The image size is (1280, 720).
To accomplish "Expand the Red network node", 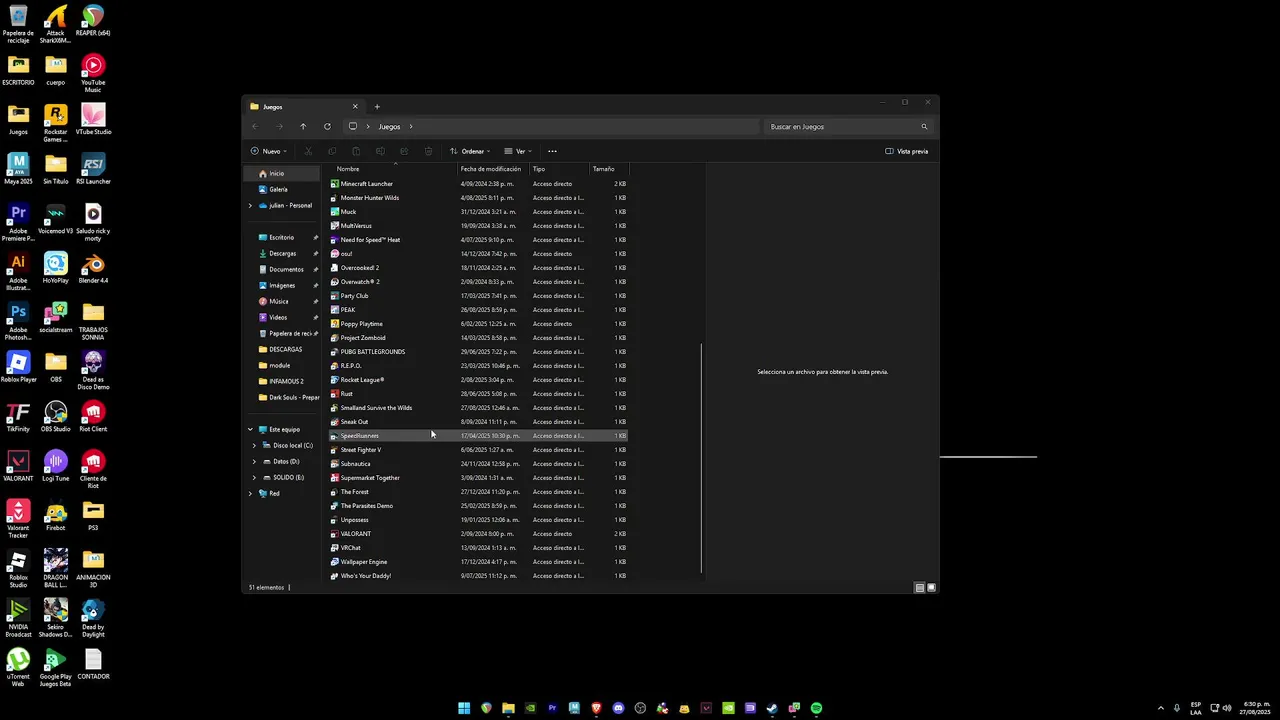I will (250, 494).
